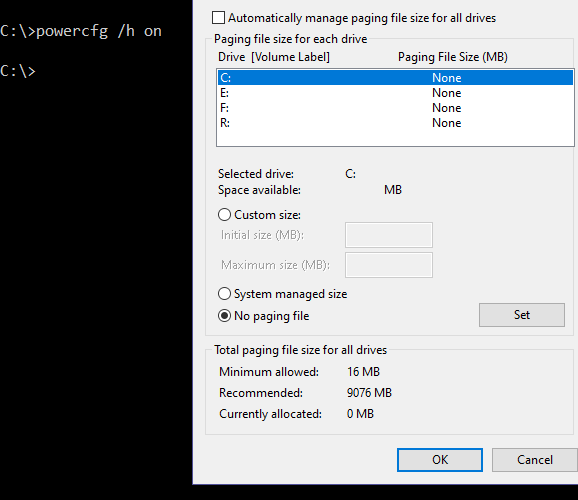
Task: Click the Selected drive C: value
Action: 351,174
